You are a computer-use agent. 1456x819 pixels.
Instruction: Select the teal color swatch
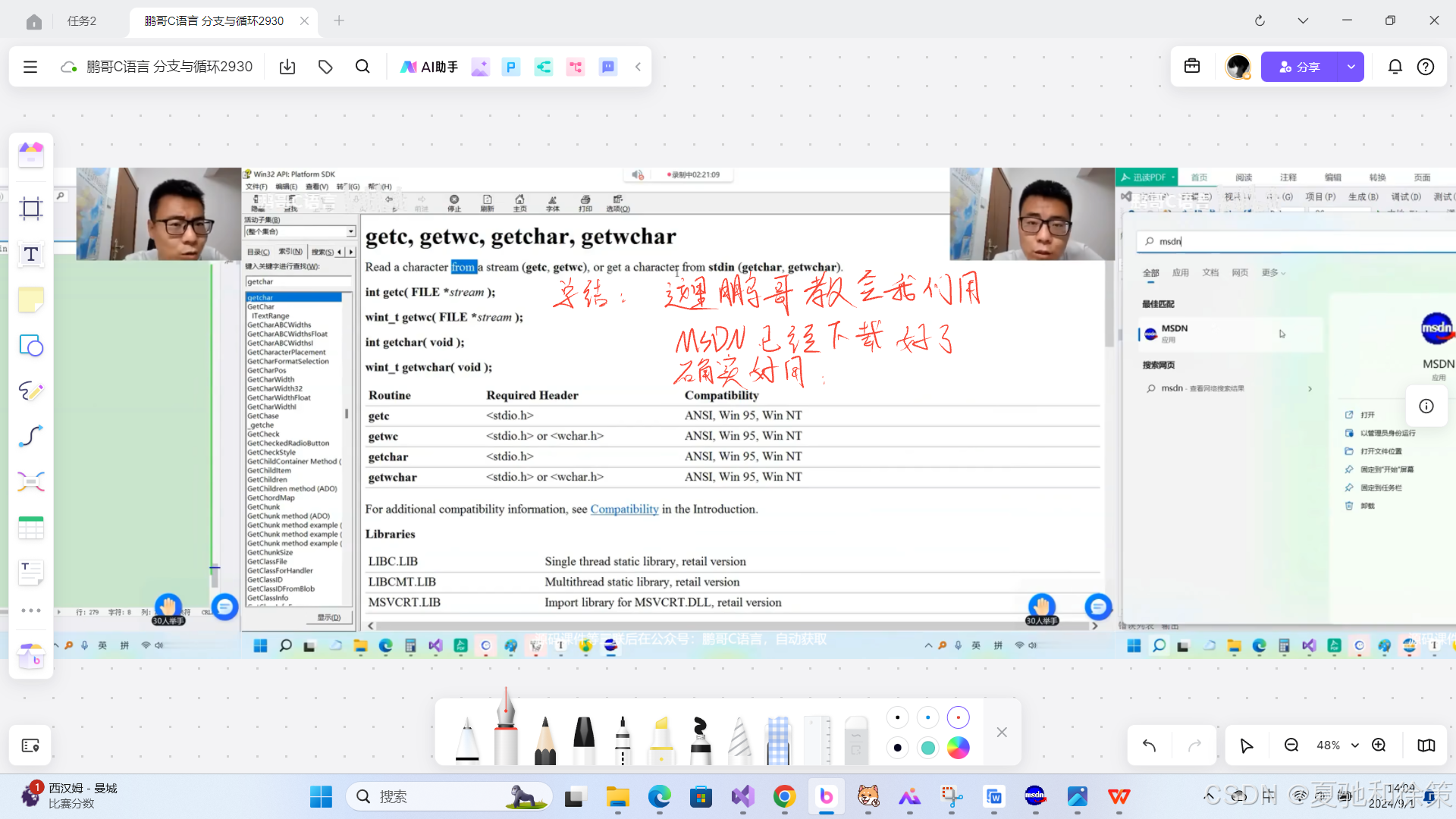pyautogui.click(x=928, y=748)
